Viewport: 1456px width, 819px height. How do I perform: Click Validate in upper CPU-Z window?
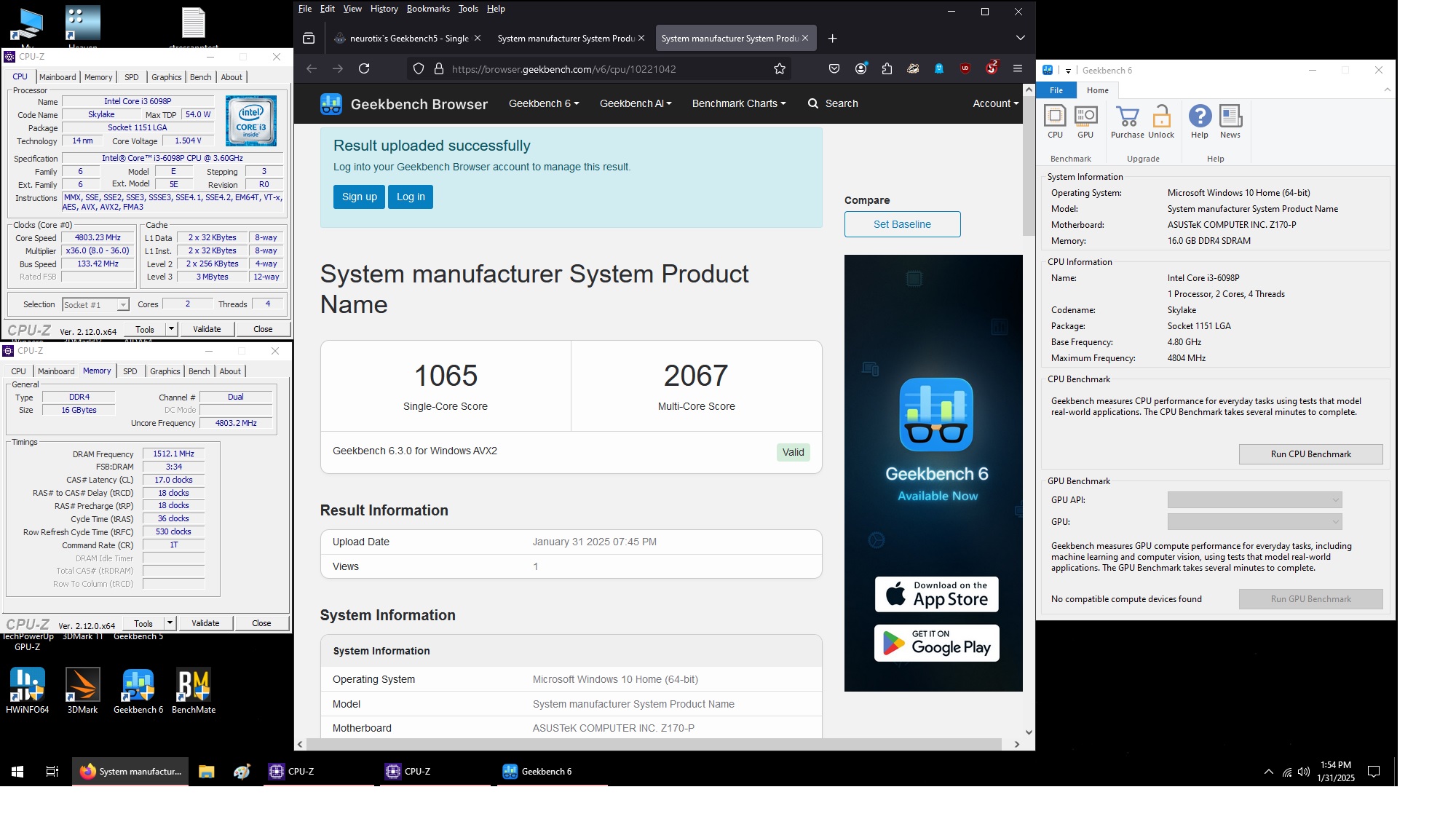207,329
